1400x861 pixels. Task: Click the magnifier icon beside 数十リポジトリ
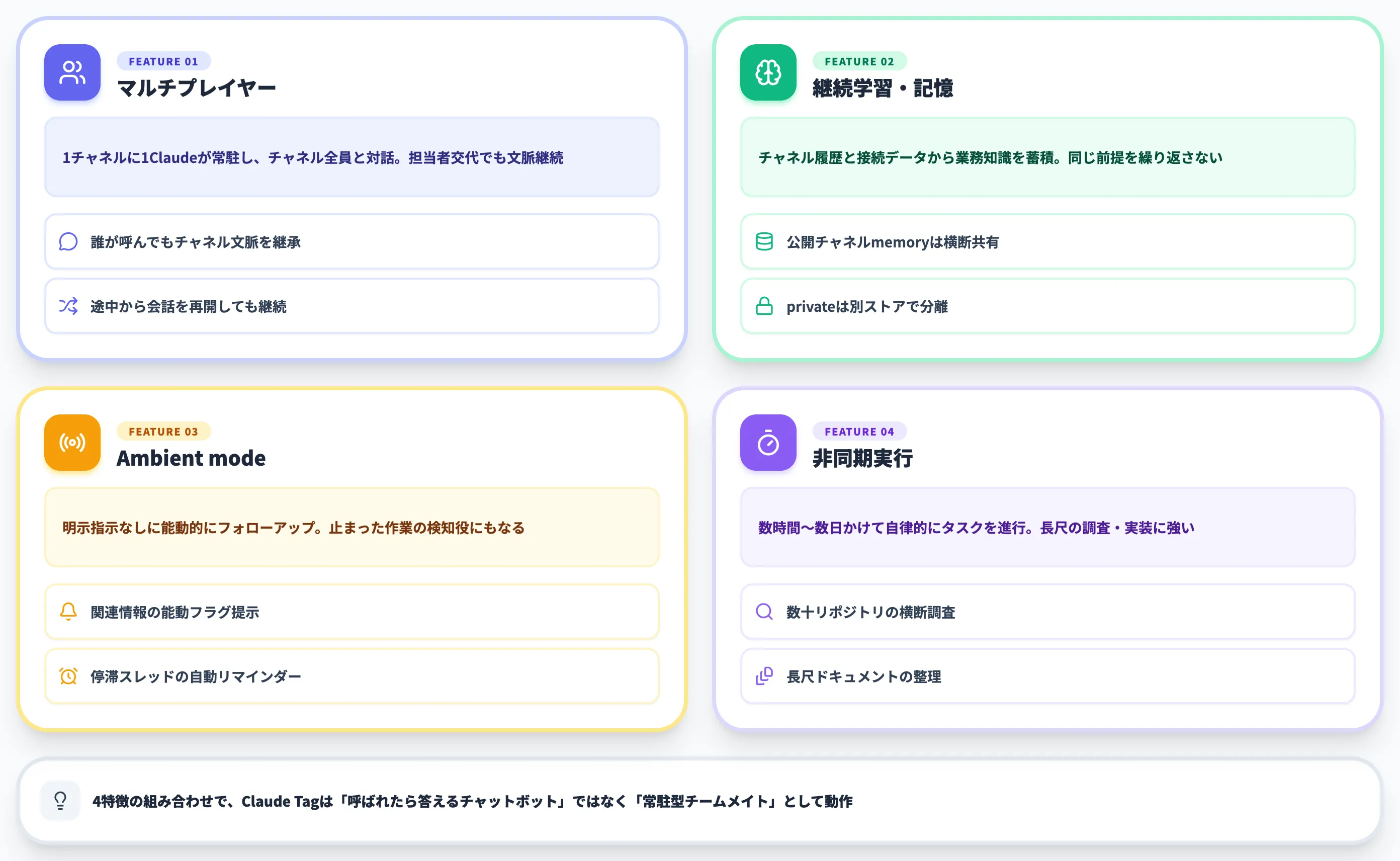tap(764, 612)
